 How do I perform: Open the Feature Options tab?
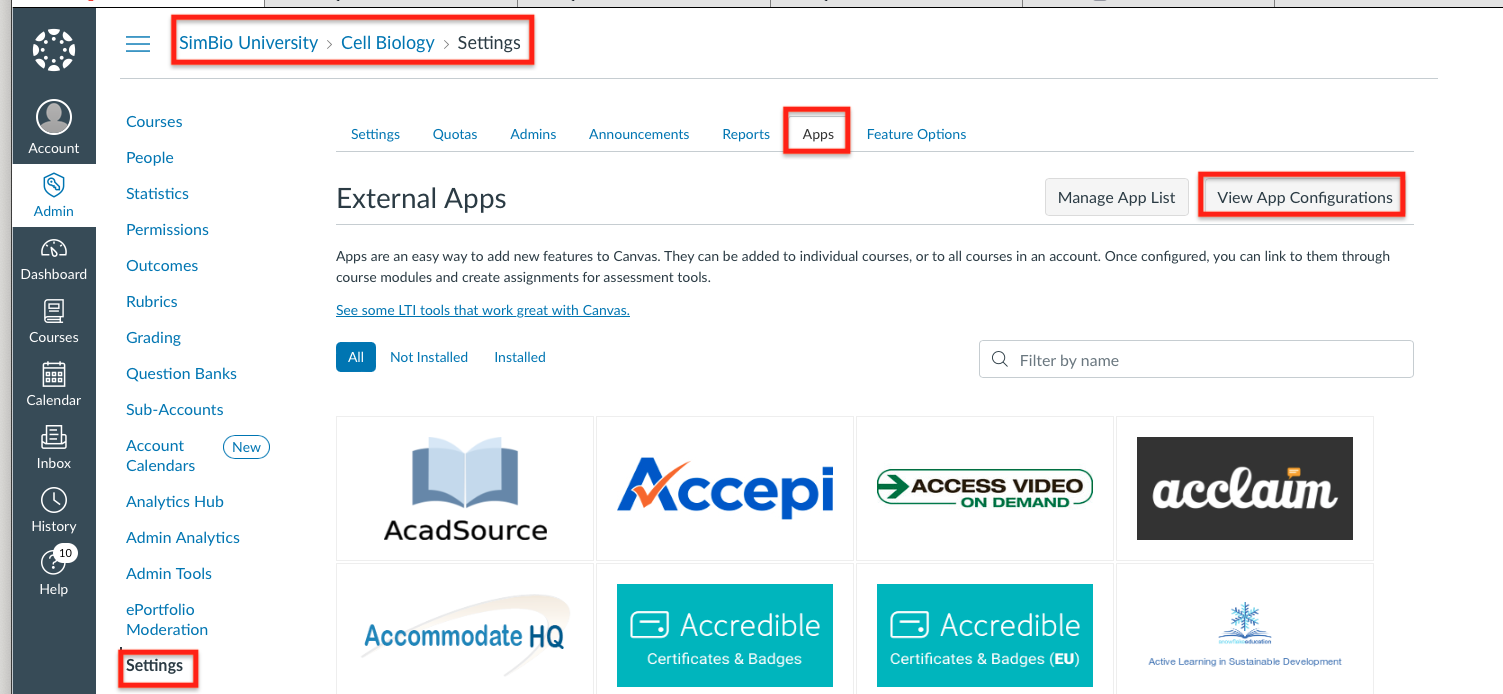pos(916,134)
